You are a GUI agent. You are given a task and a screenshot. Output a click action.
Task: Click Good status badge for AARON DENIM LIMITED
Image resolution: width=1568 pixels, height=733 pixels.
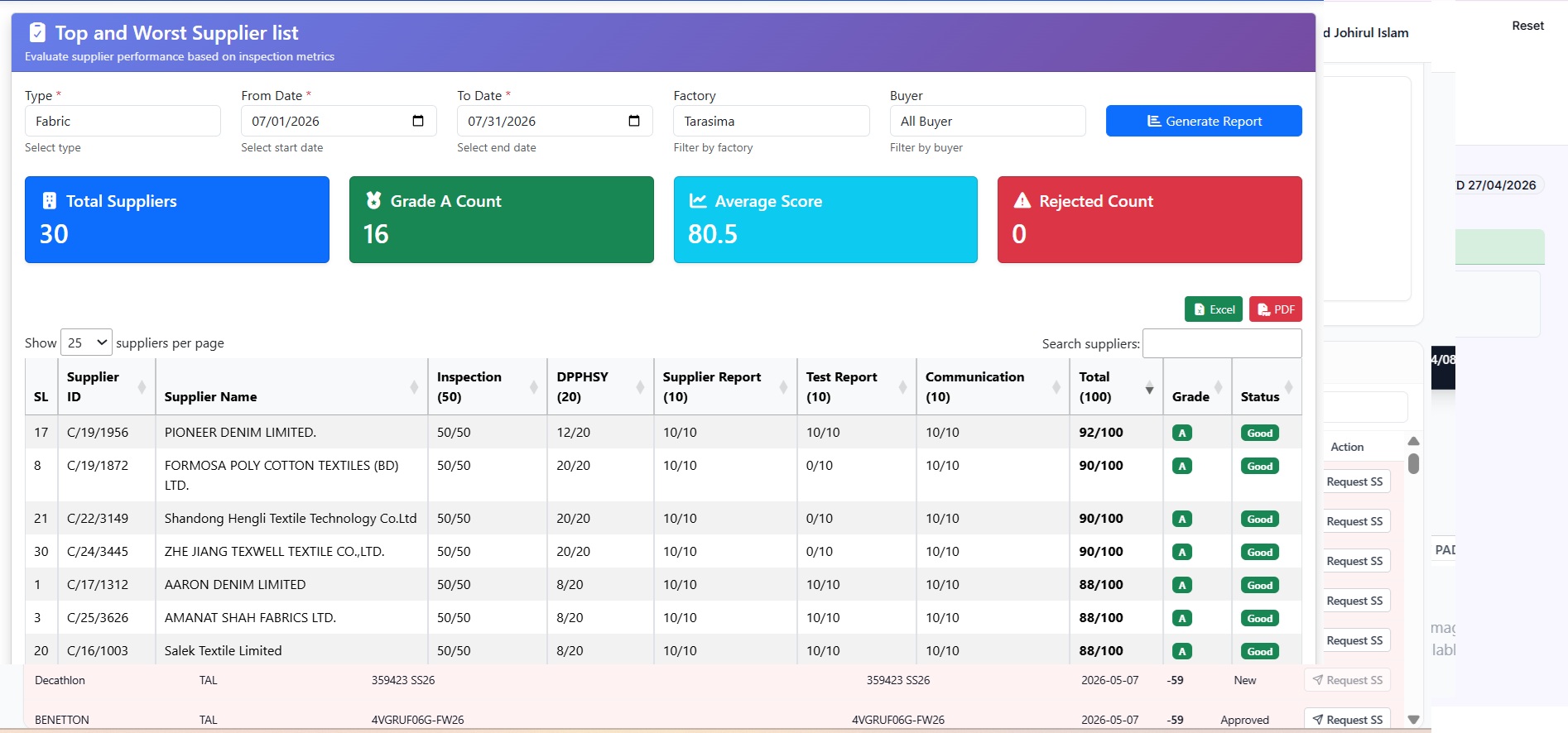[1259, 585]
